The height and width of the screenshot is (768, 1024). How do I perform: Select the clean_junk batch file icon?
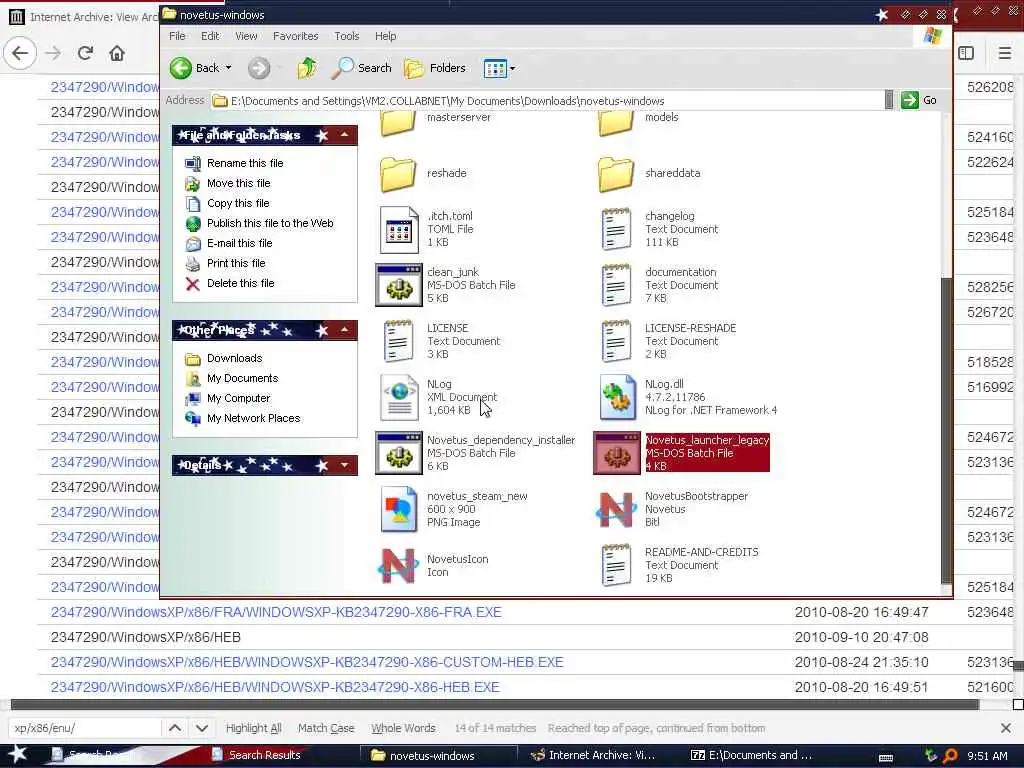point(398,285)
